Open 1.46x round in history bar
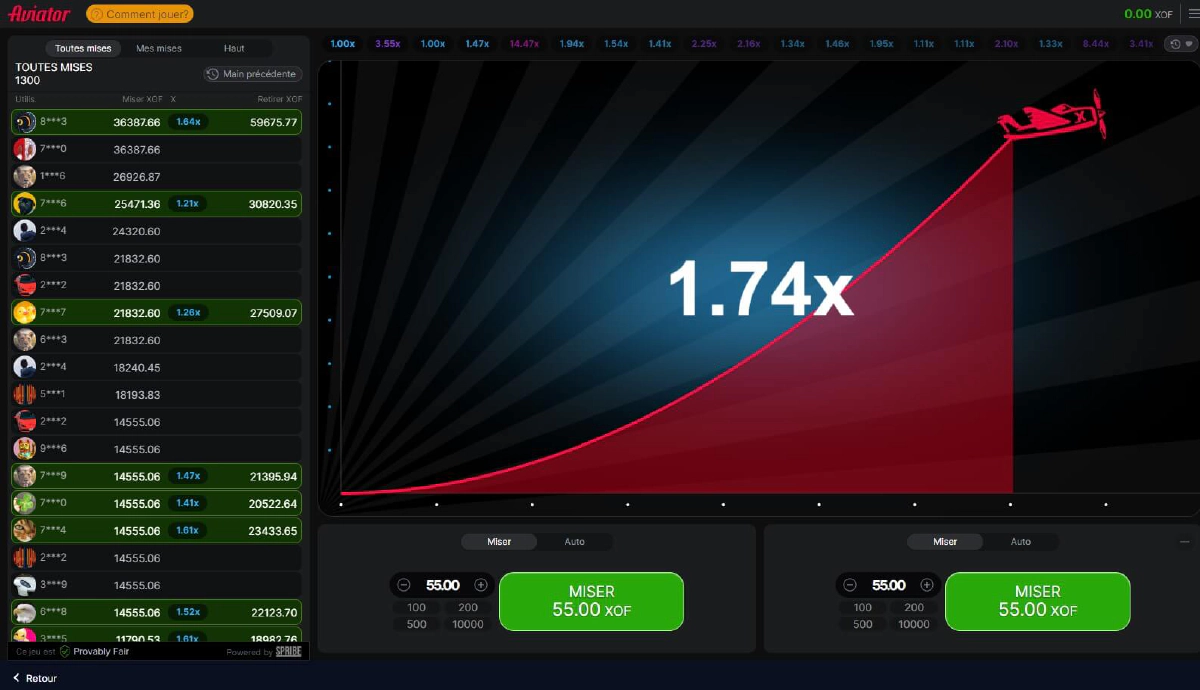 point(837,44)
